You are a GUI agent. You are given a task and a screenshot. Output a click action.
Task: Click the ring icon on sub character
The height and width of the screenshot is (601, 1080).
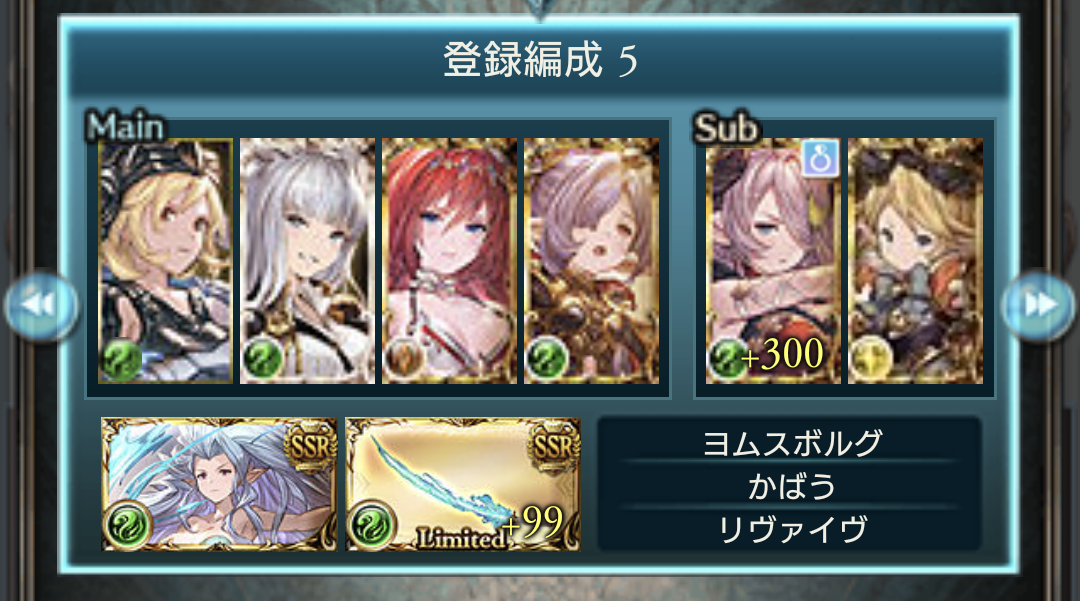[820, 159]
